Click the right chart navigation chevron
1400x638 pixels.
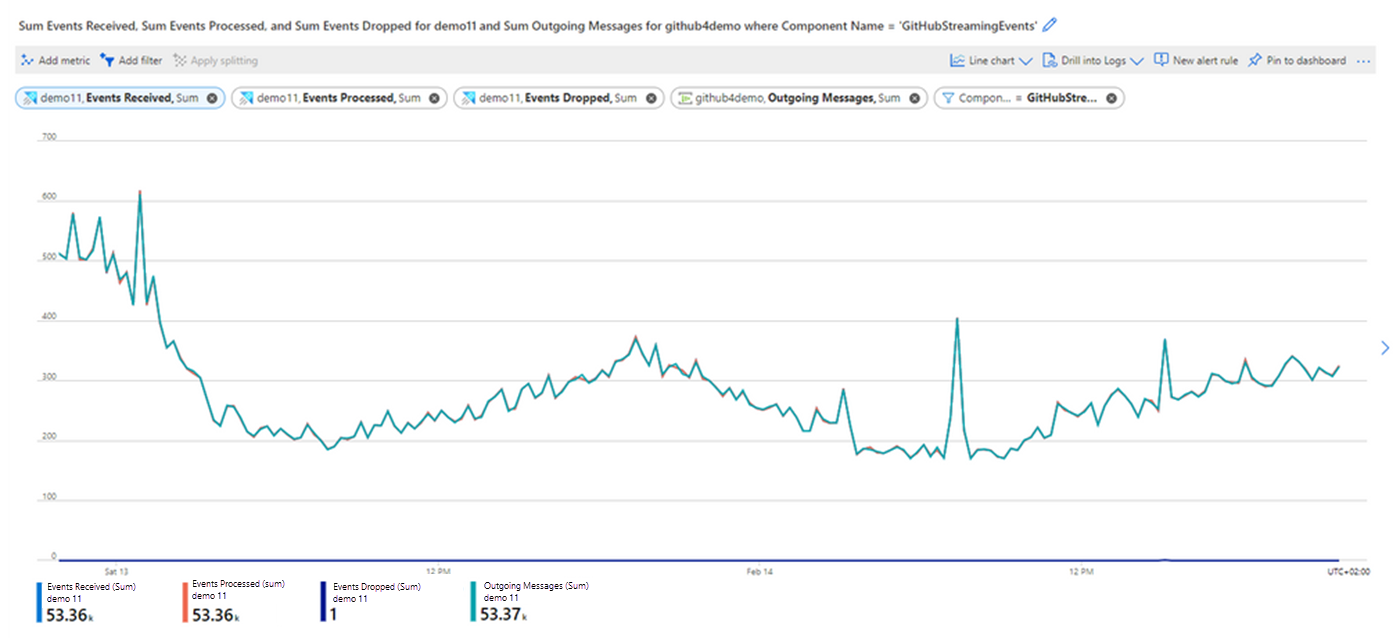coord(1384,347)
